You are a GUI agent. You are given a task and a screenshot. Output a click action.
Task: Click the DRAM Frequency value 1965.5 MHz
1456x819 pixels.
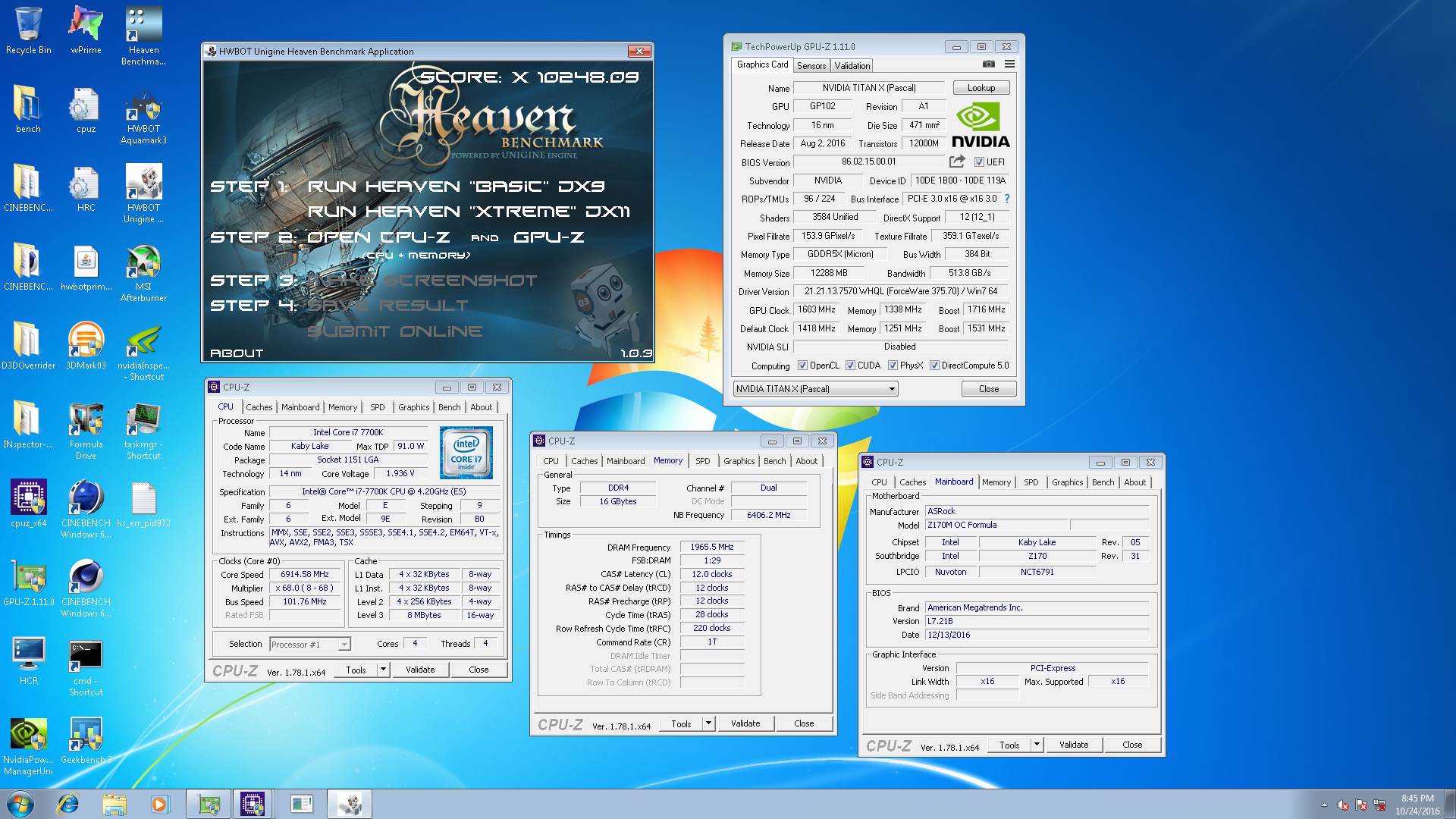point(712,547)
